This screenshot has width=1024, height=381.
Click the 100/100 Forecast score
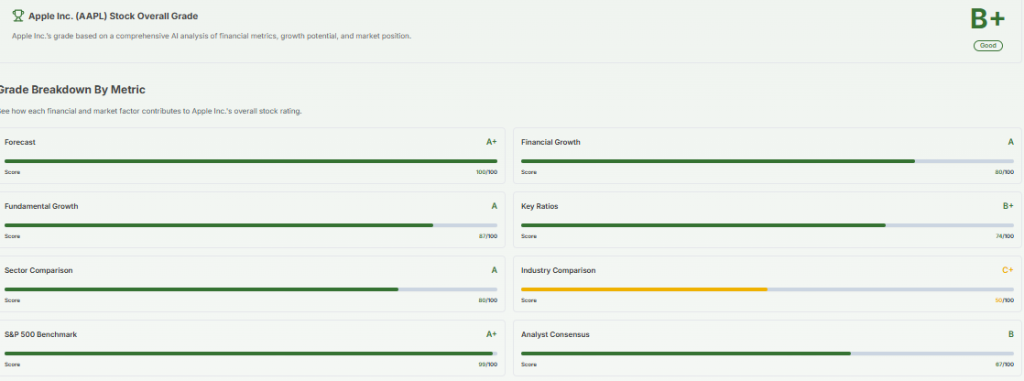click(487, 172)
